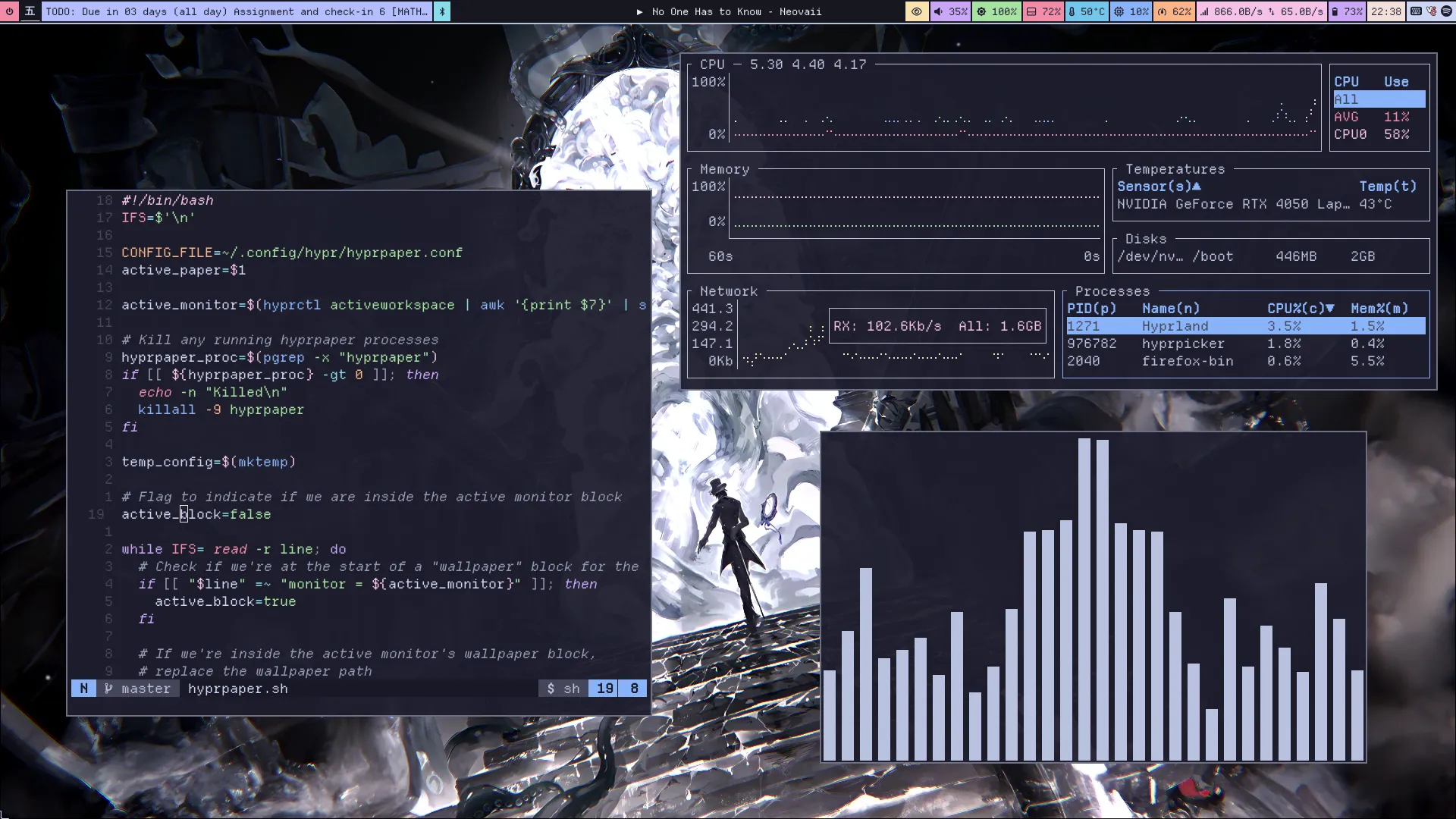Click the CPU usage 10% module

coord(1131,11)
